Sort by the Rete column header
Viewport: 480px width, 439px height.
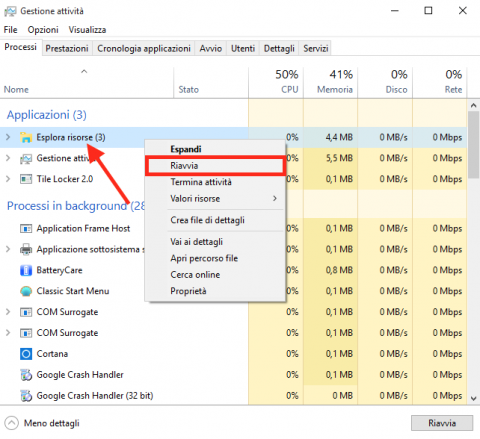[x=440, y=82]
